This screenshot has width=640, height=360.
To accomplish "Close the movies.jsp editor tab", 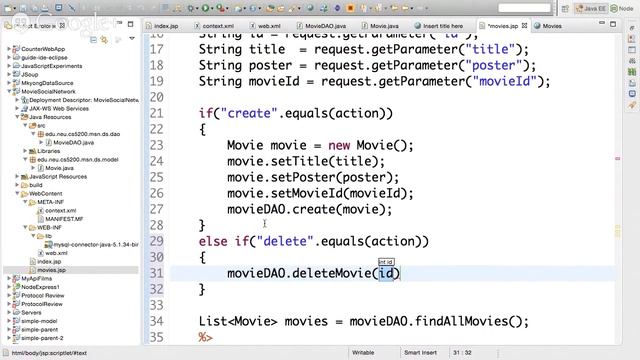I will tap(524, 25).
